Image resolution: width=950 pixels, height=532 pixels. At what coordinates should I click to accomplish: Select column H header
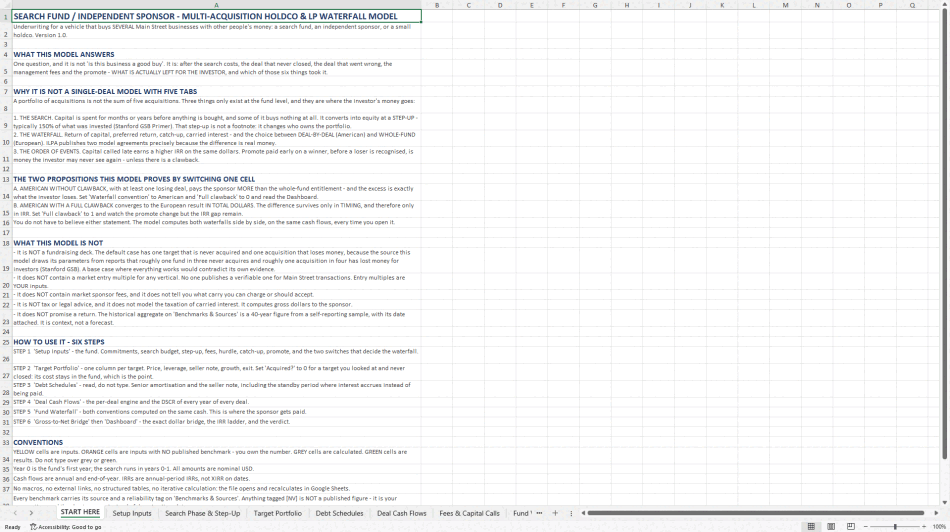(626, 5)
